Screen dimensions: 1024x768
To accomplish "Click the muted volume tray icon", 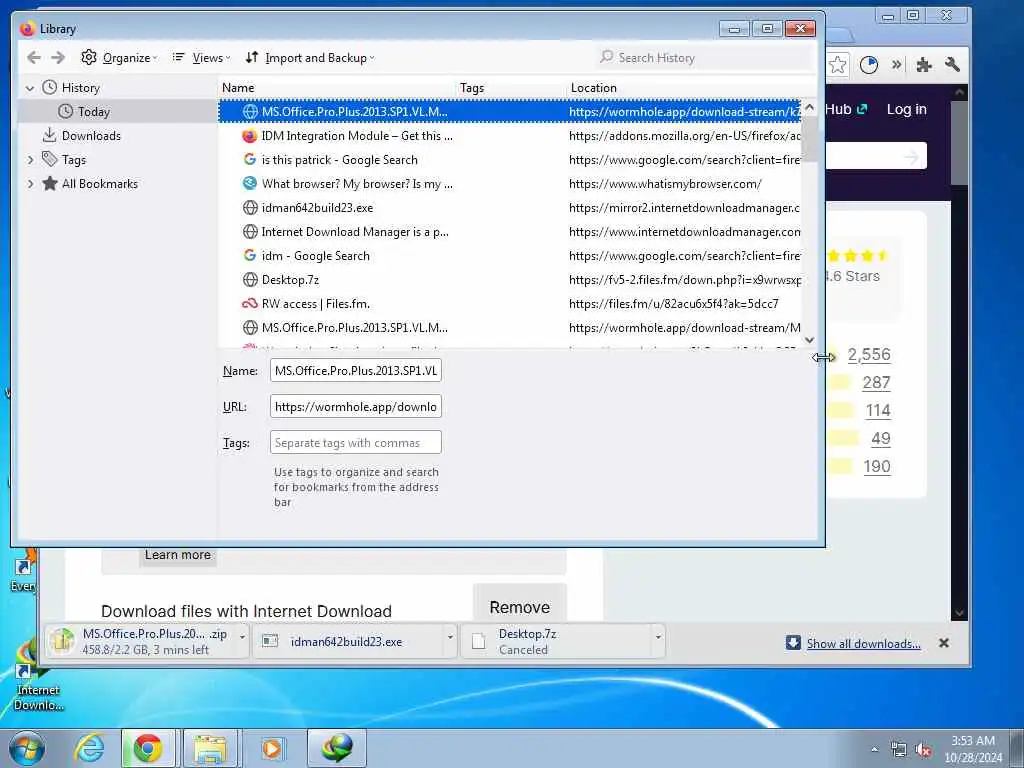I will [923, 750].
